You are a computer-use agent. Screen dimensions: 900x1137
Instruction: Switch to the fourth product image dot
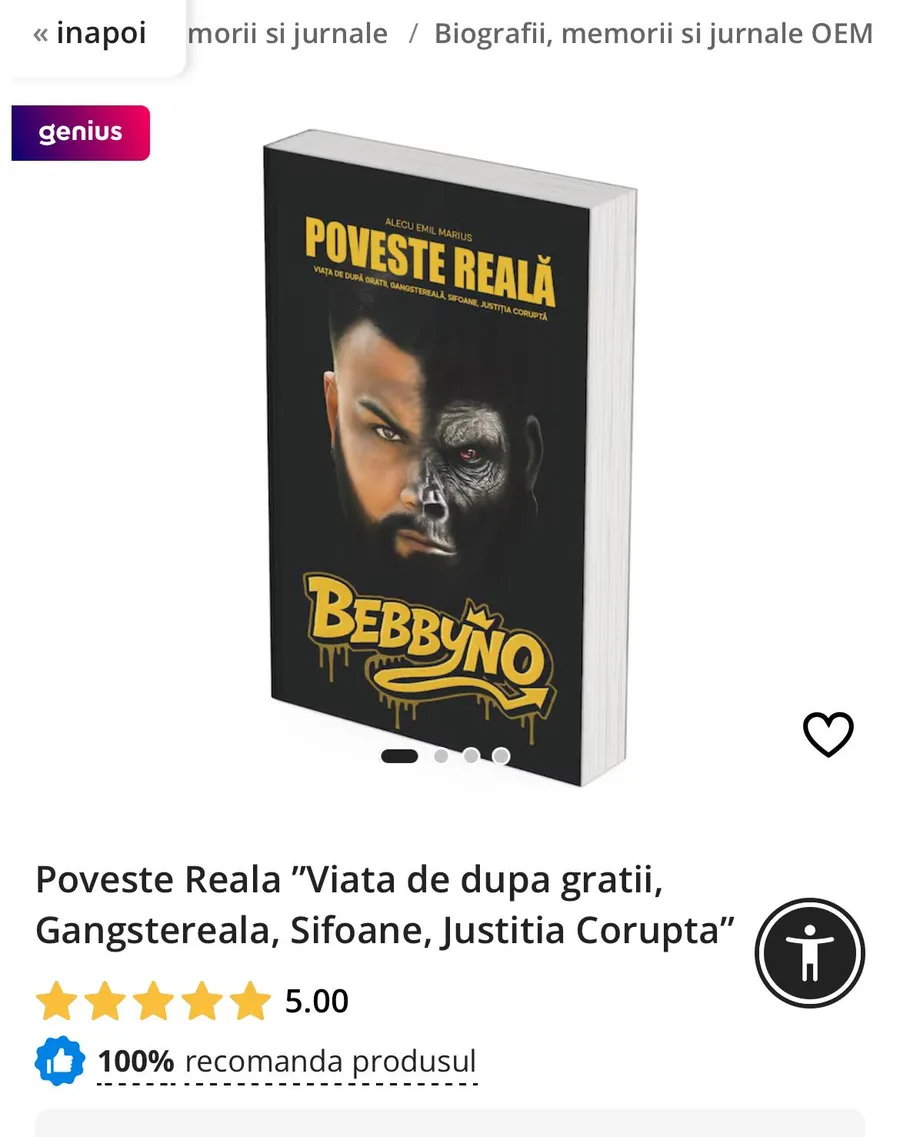point(501,756)
